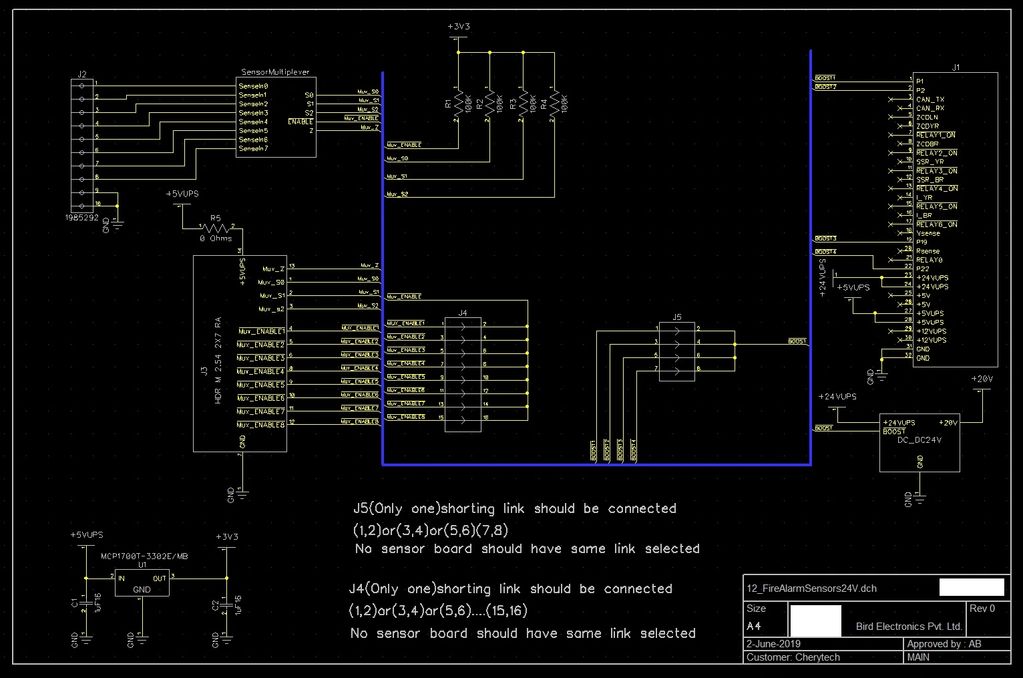Click the 1985292 part number label

click(x=82, y=218)
